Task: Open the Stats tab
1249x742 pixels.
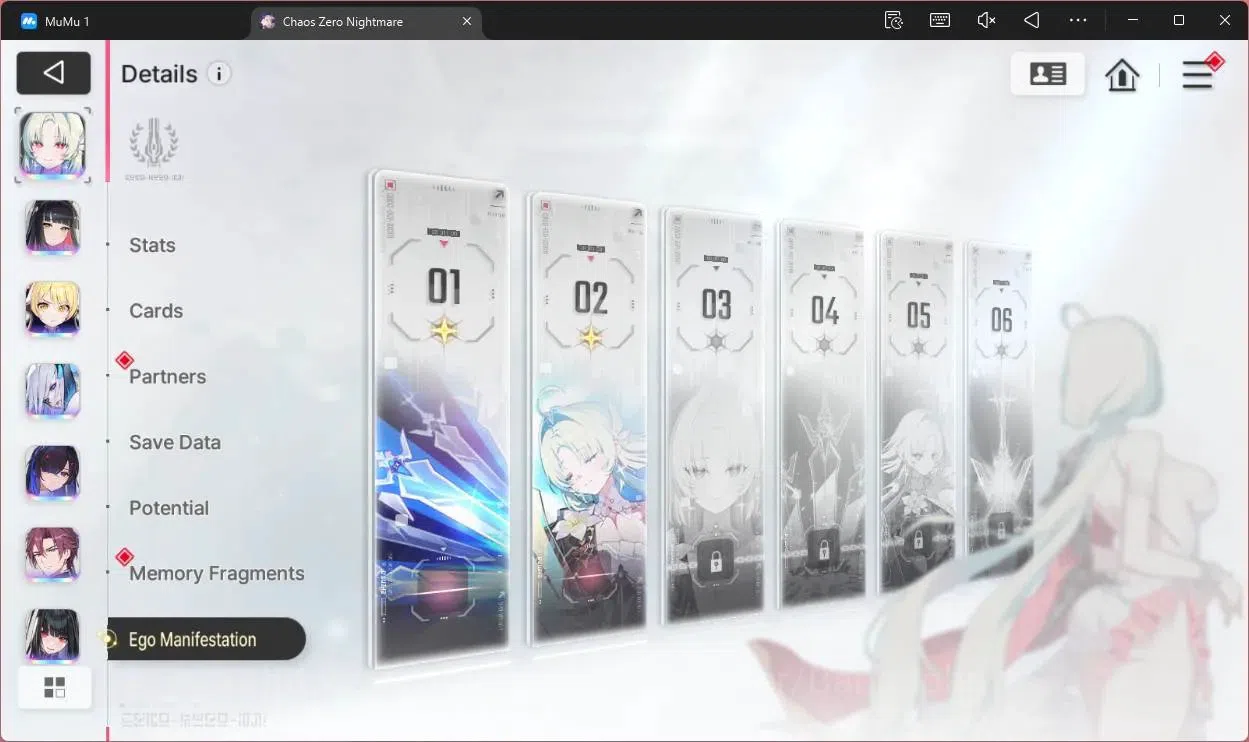Action: point(152,245)
